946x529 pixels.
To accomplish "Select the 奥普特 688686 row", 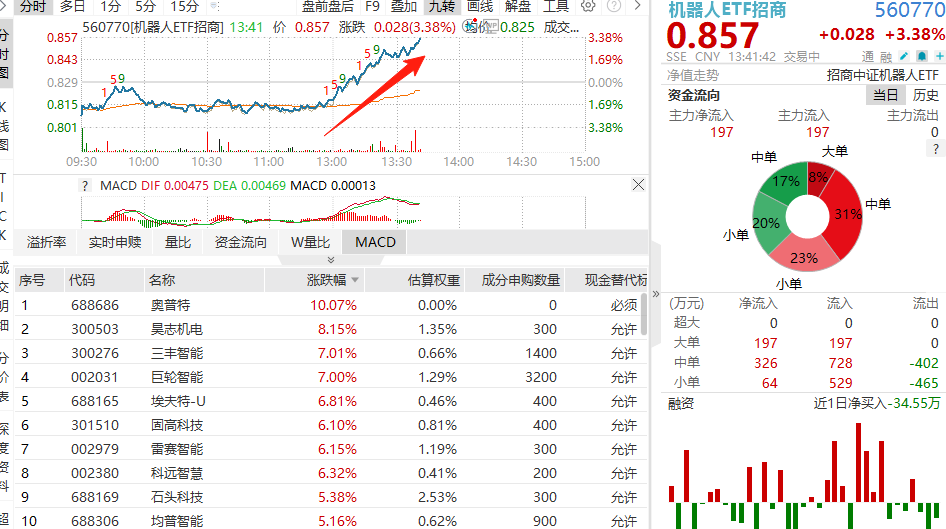I will (x=331, y=305).
